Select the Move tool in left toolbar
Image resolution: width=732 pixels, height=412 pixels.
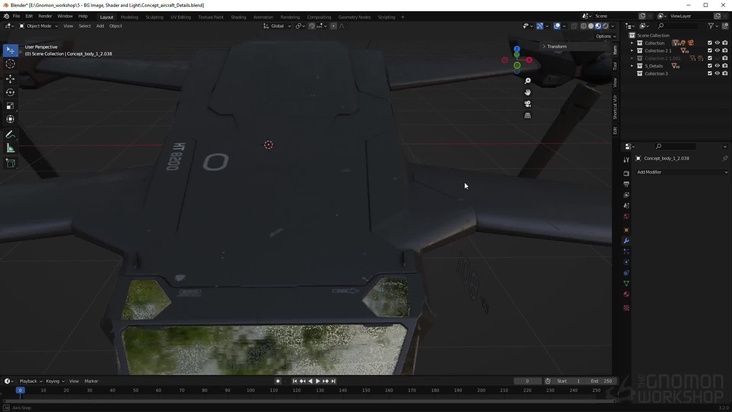11,78
